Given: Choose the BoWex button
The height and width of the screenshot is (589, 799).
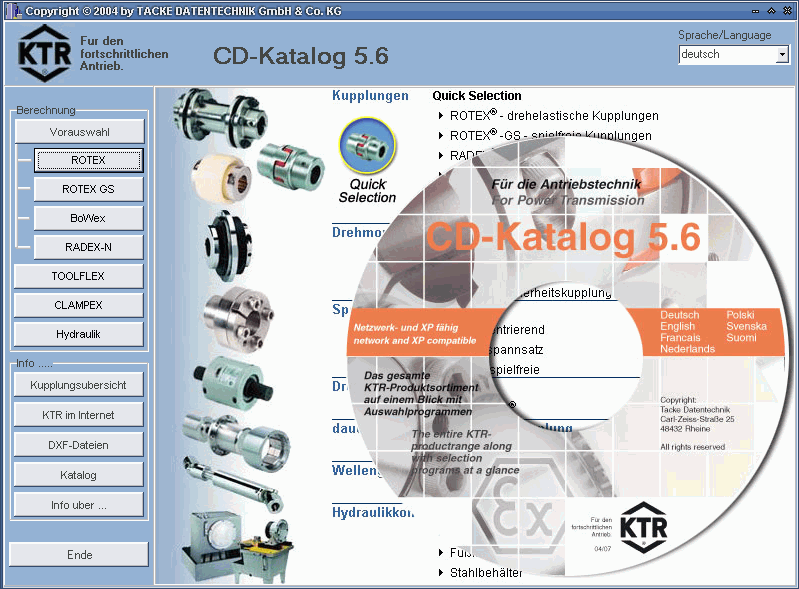Looking at the screenshot, I should (89, 219).
